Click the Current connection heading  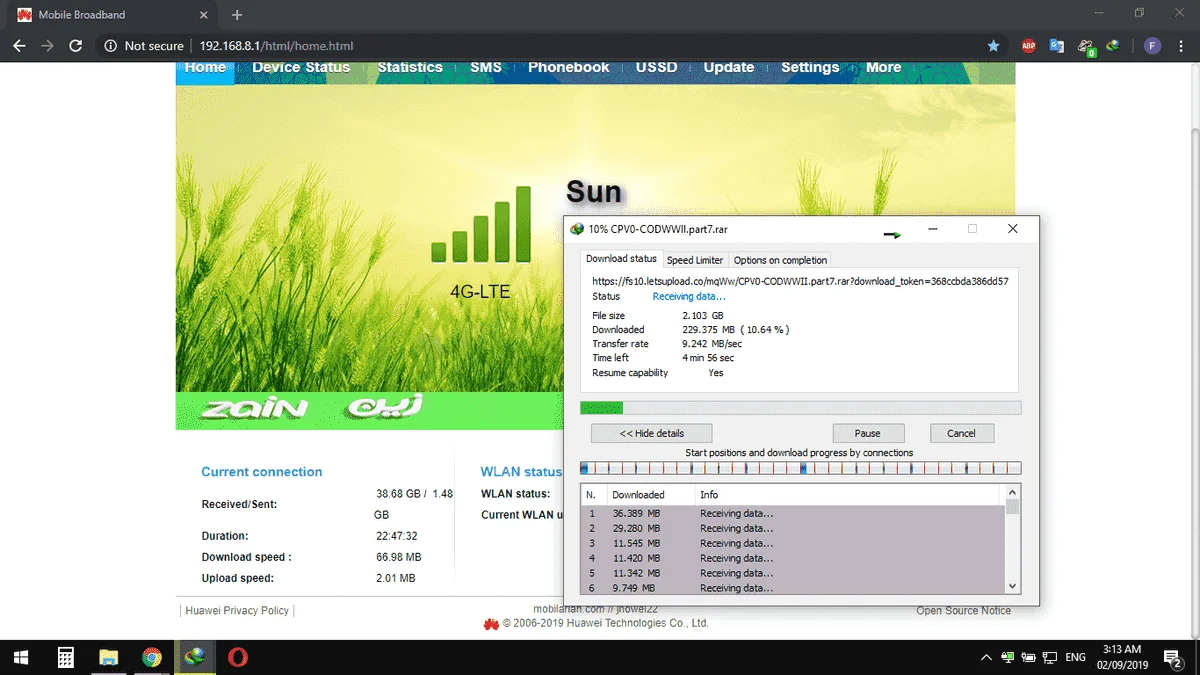[x=262, y=472]
